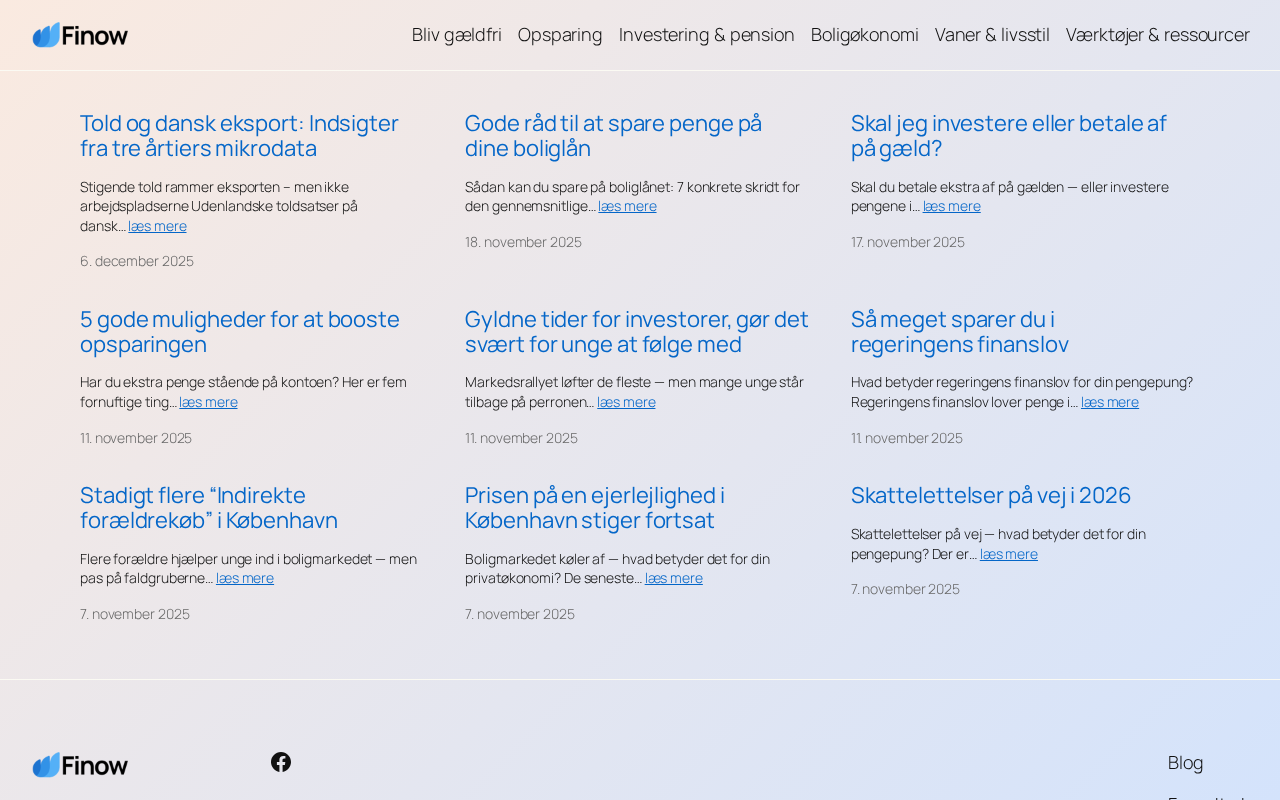Image resolution: width=1280 pixels, height=800 pixels.
Task: Open 'Så meget sparer du i regeringens finanslov'
Action: [x=959, y=332]
